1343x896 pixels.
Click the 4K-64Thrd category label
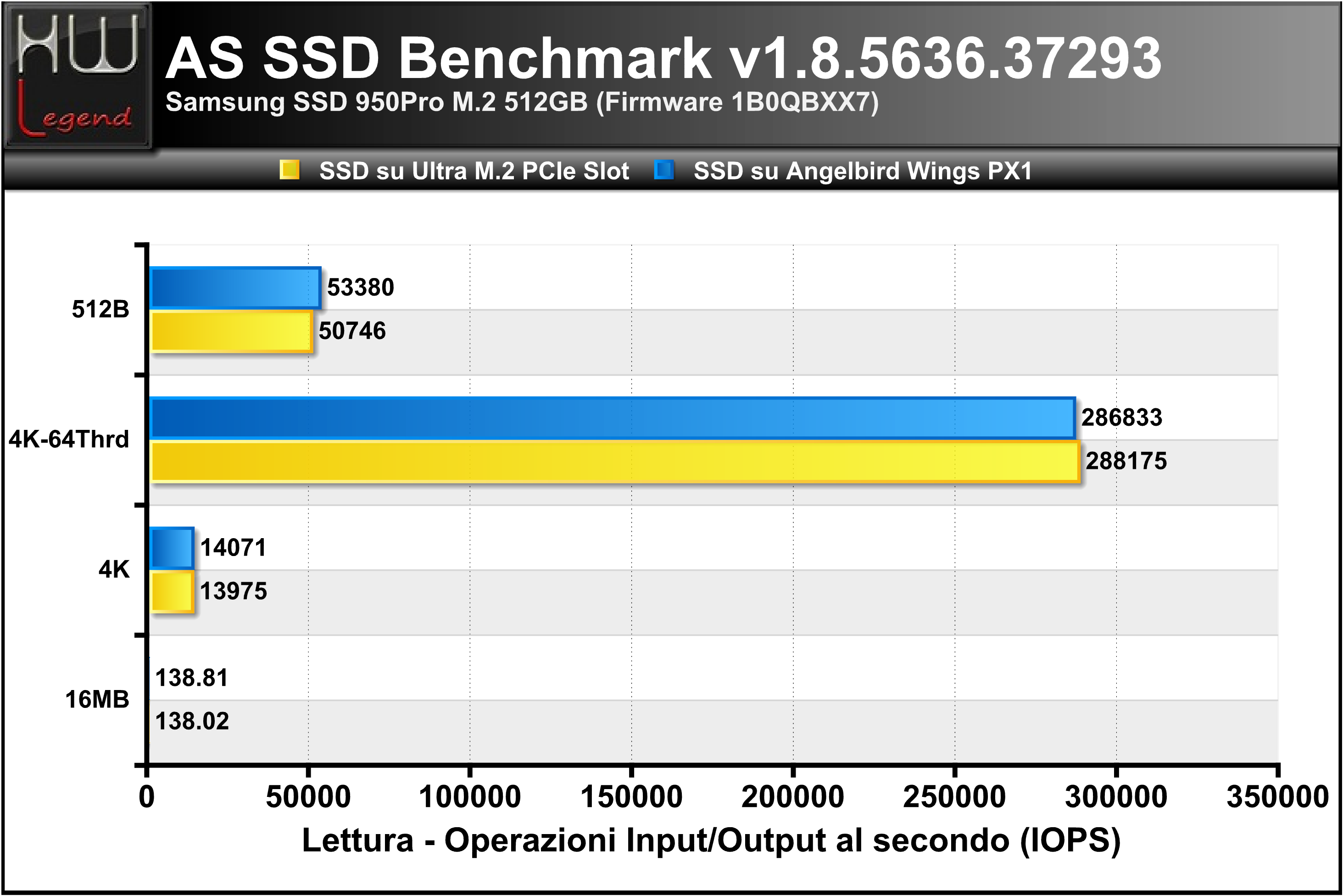tap(68, 440)
